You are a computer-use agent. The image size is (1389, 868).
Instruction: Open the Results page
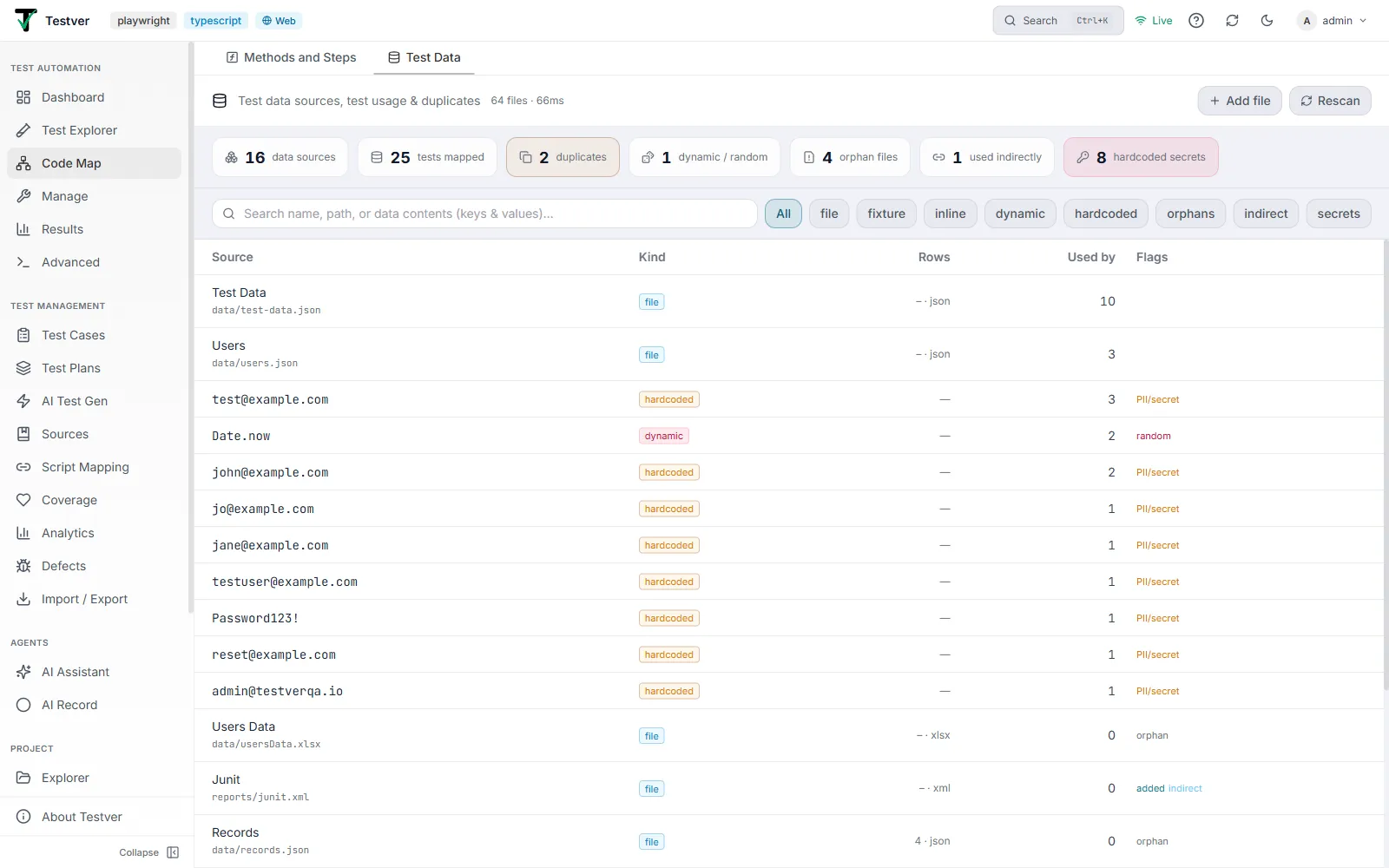click(x=94, y=229)
